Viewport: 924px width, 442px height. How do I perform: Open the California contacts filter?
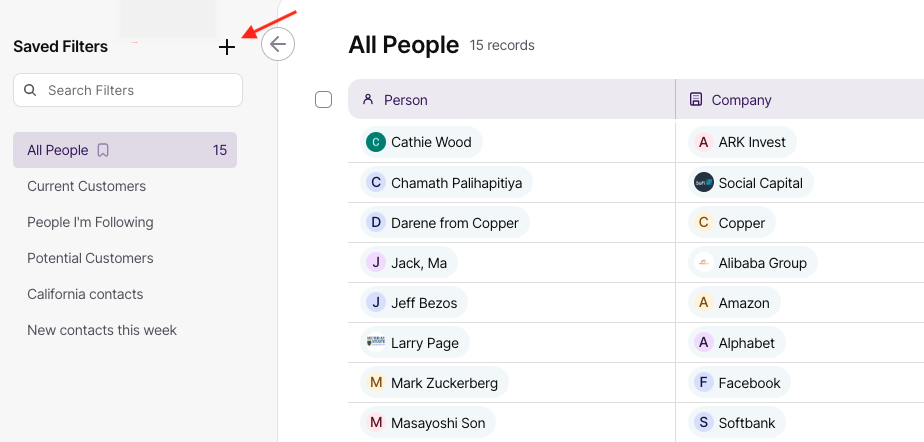(85, 294)
